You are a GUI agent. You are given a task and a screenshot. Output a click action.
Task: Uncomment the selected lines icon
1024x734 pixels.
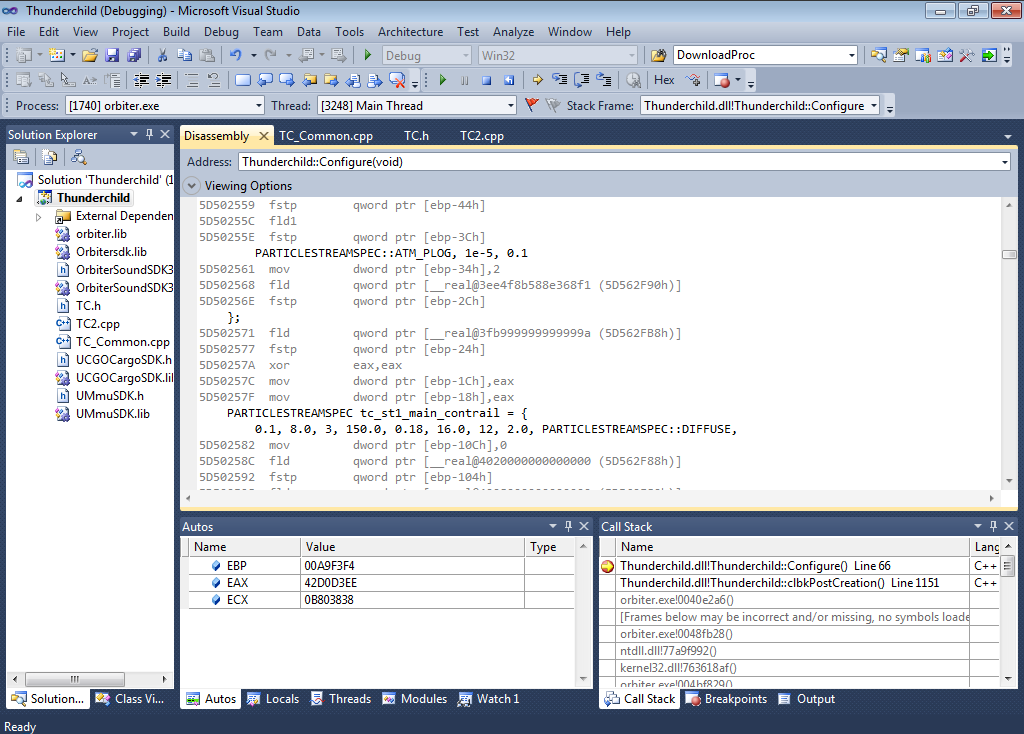click(214, 80)
